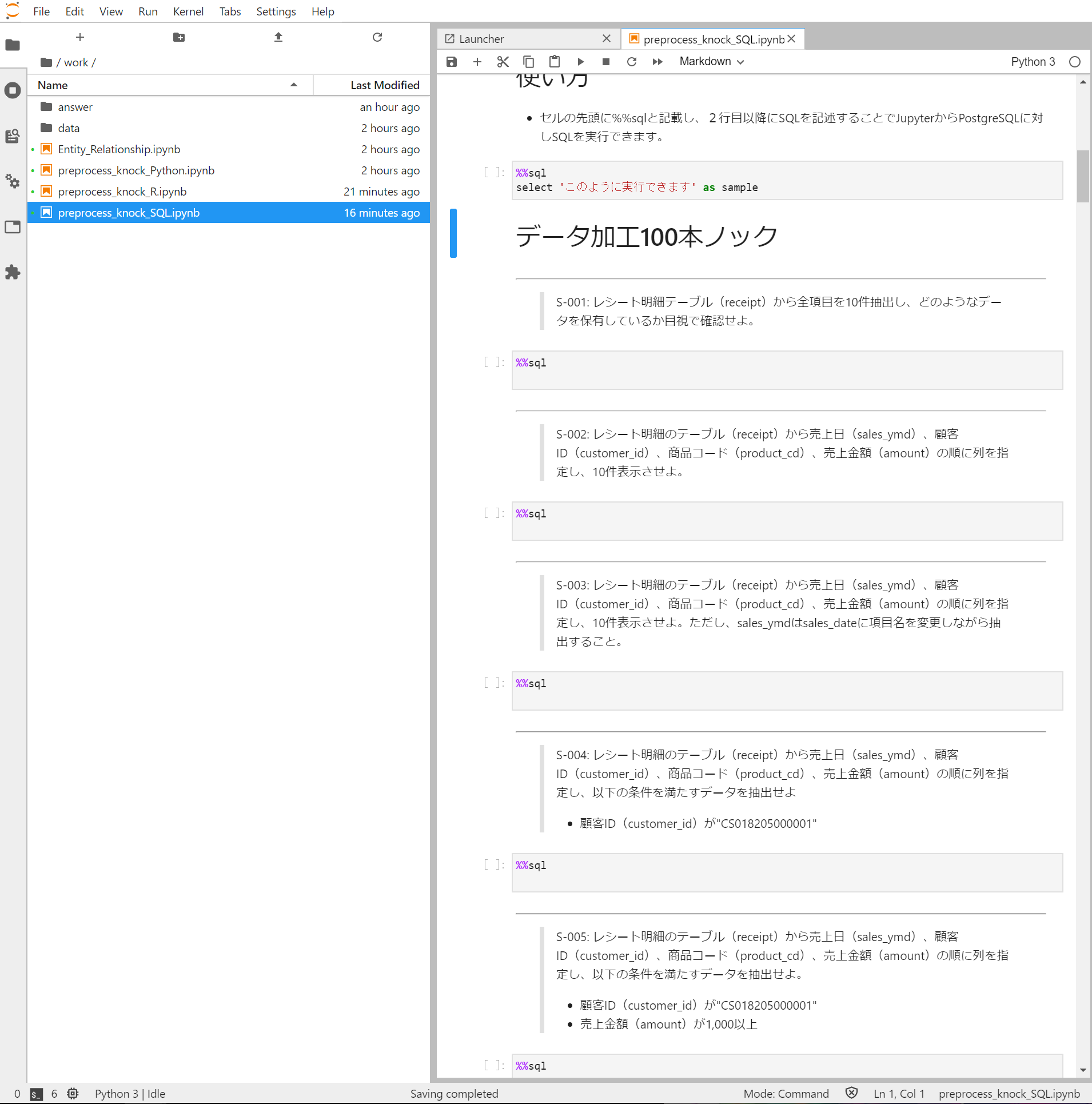
Task: Open Running Terminals and Kernels panel
Action: point(13,90)
